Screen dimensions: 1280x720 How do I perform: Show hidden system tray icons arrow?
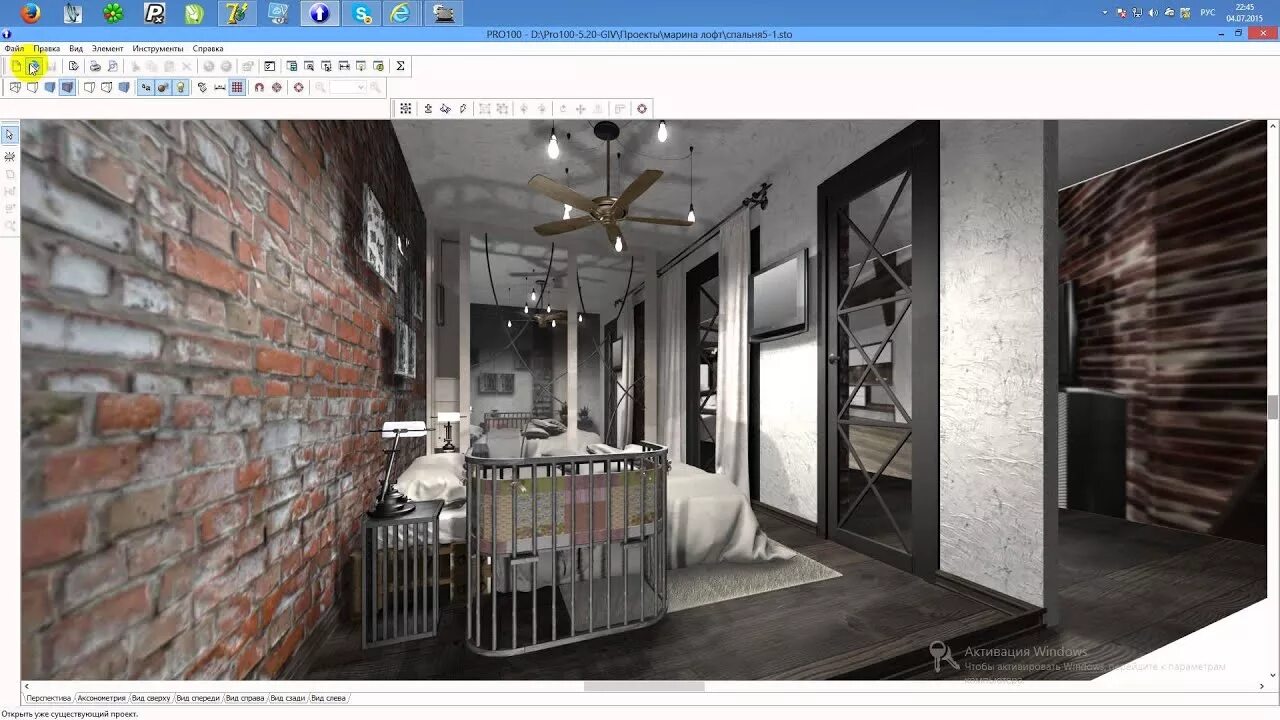pos(1105,12)
